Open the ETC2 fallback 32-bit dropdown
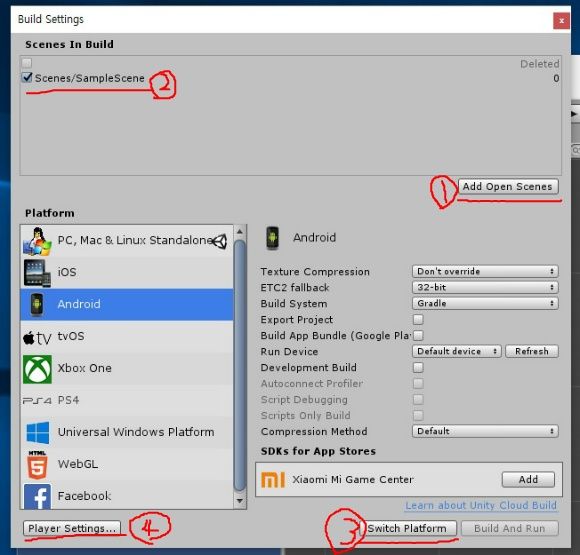The image size is (580, 555). pos(485,287)
